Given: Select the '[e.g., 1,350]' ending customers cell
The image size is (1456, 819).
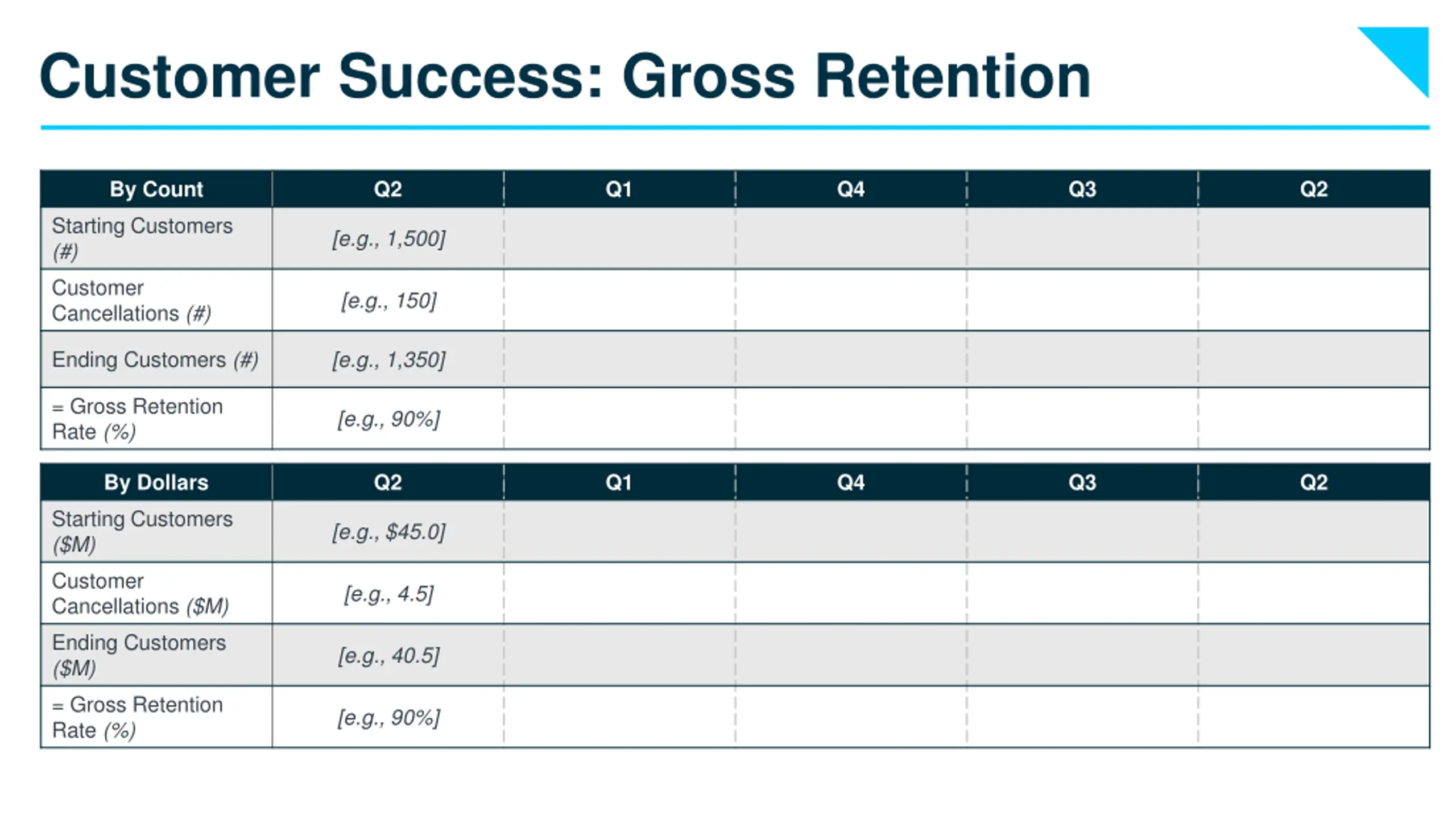Looking at the screenshot, I should [x=388, y=359].
